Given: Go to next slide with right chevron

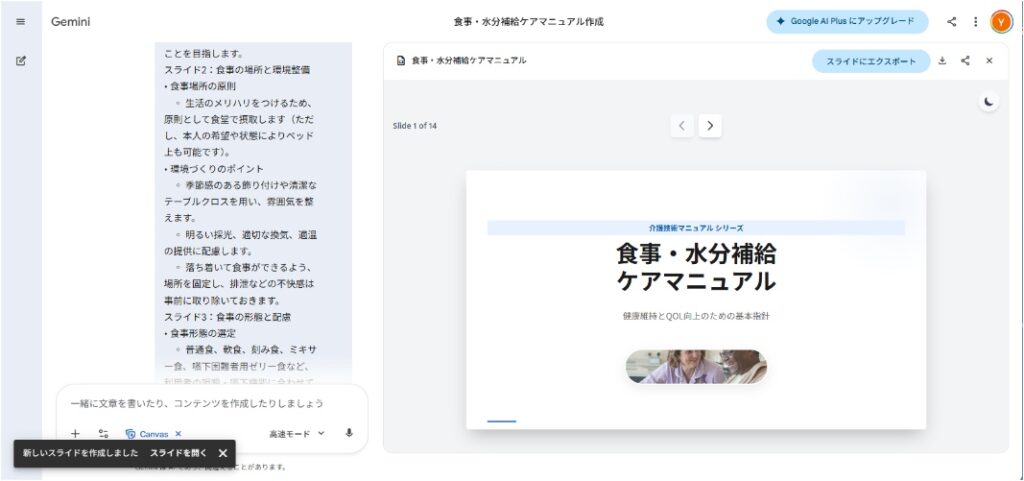Looking at the screenshot, I should pos(710,126).
